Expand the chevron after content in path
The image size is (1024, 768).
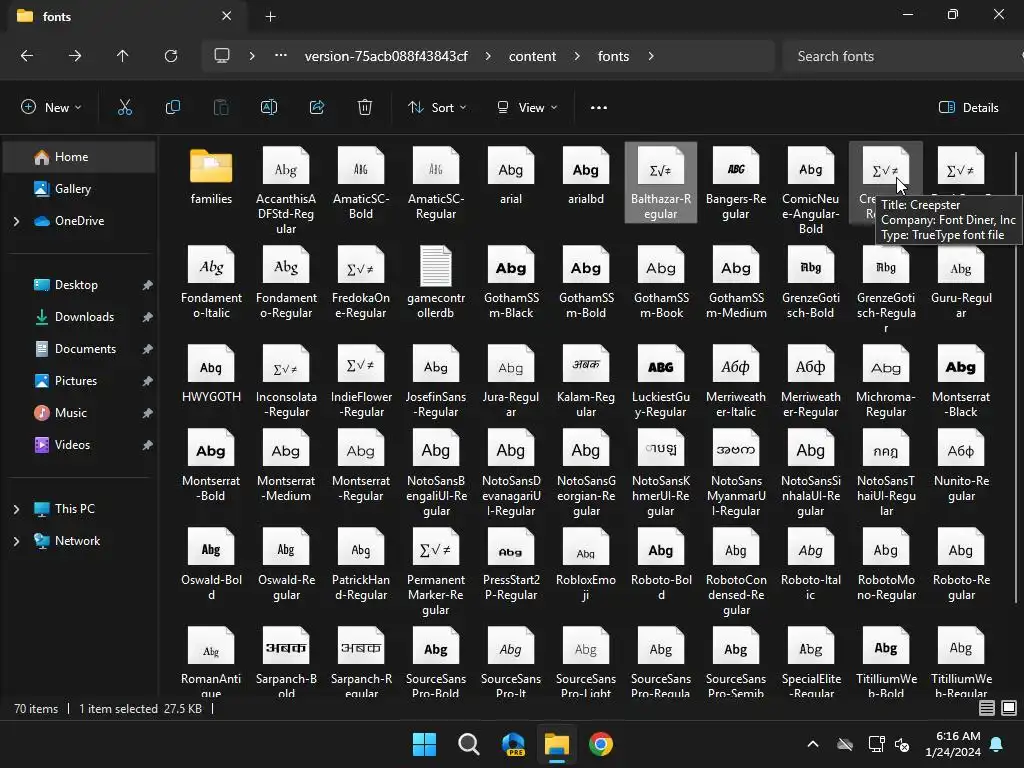[x=577, y=56]
